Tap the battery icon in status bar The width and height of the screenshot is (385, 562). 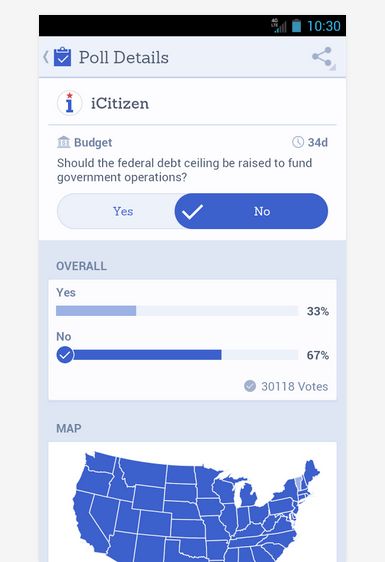click(x=296, y=26)
